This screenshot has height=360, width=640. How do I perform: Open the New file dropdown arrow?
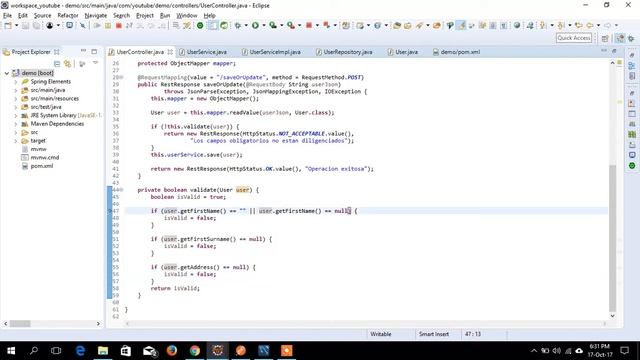[16, 25]
